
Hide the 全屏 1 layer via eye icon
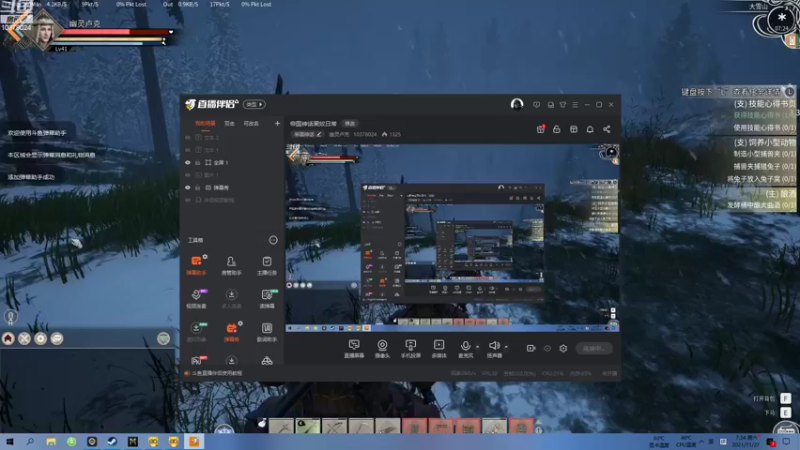(188, 163)
